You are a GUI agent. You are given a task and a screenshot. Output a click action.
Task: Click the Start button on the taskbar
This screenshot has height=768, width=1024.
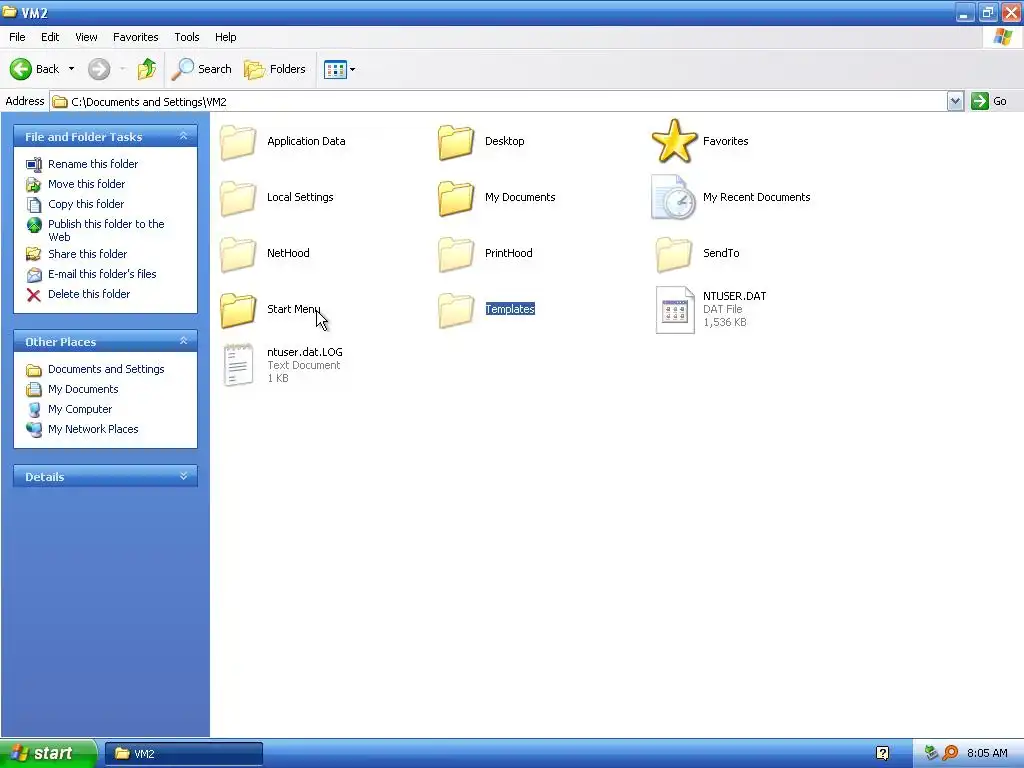pos(48,753)
